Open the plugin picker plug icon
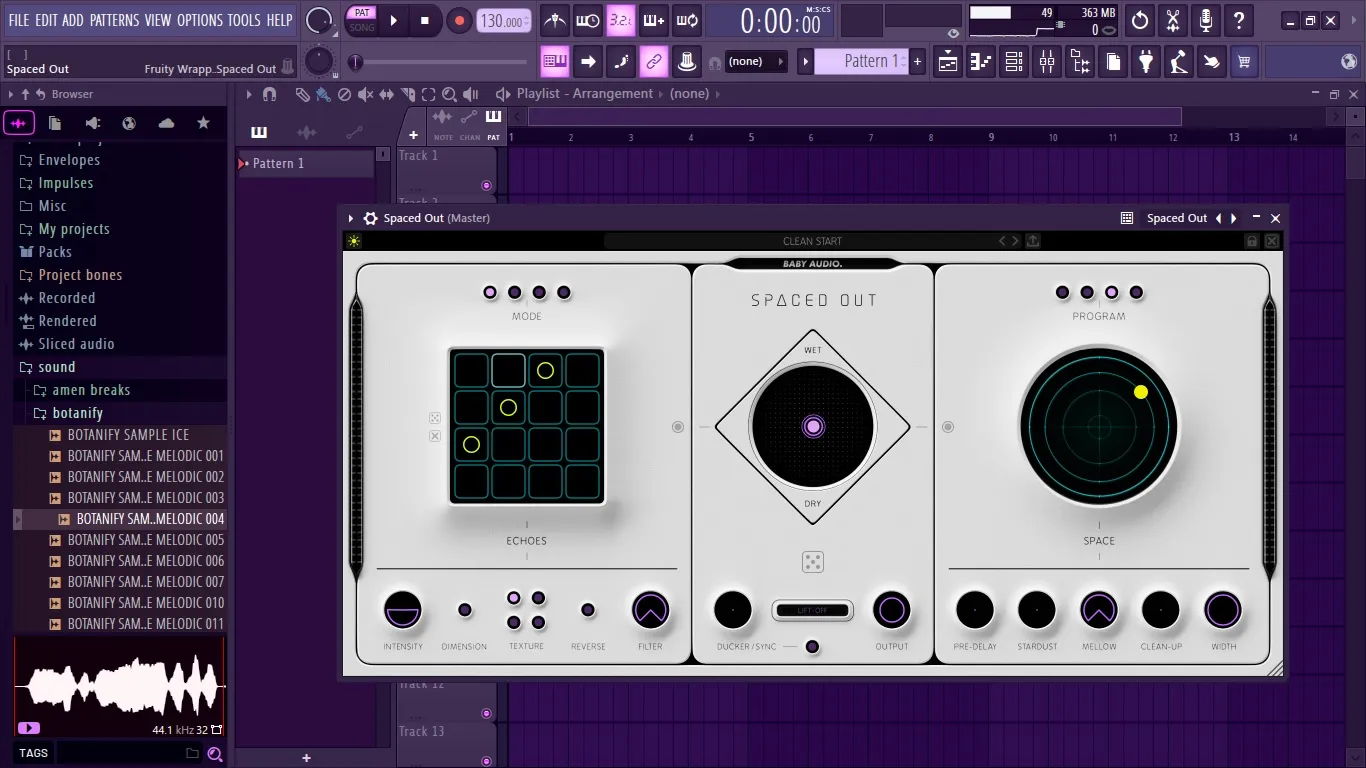The height and width of the screenshot is (768, 1366). (1146, 62)
